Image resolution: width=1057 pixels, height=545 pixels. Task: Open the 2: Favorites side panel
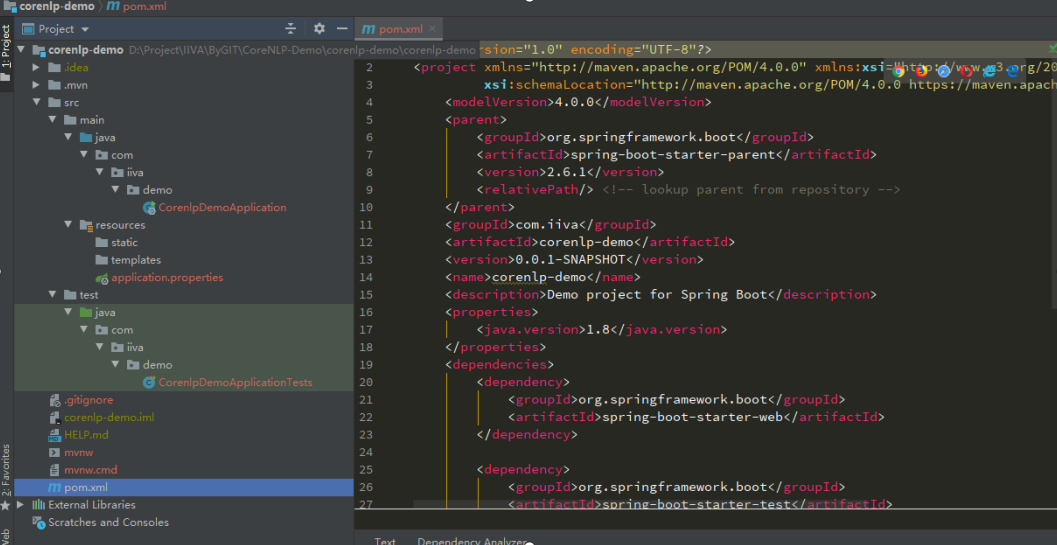coord(6,470)
